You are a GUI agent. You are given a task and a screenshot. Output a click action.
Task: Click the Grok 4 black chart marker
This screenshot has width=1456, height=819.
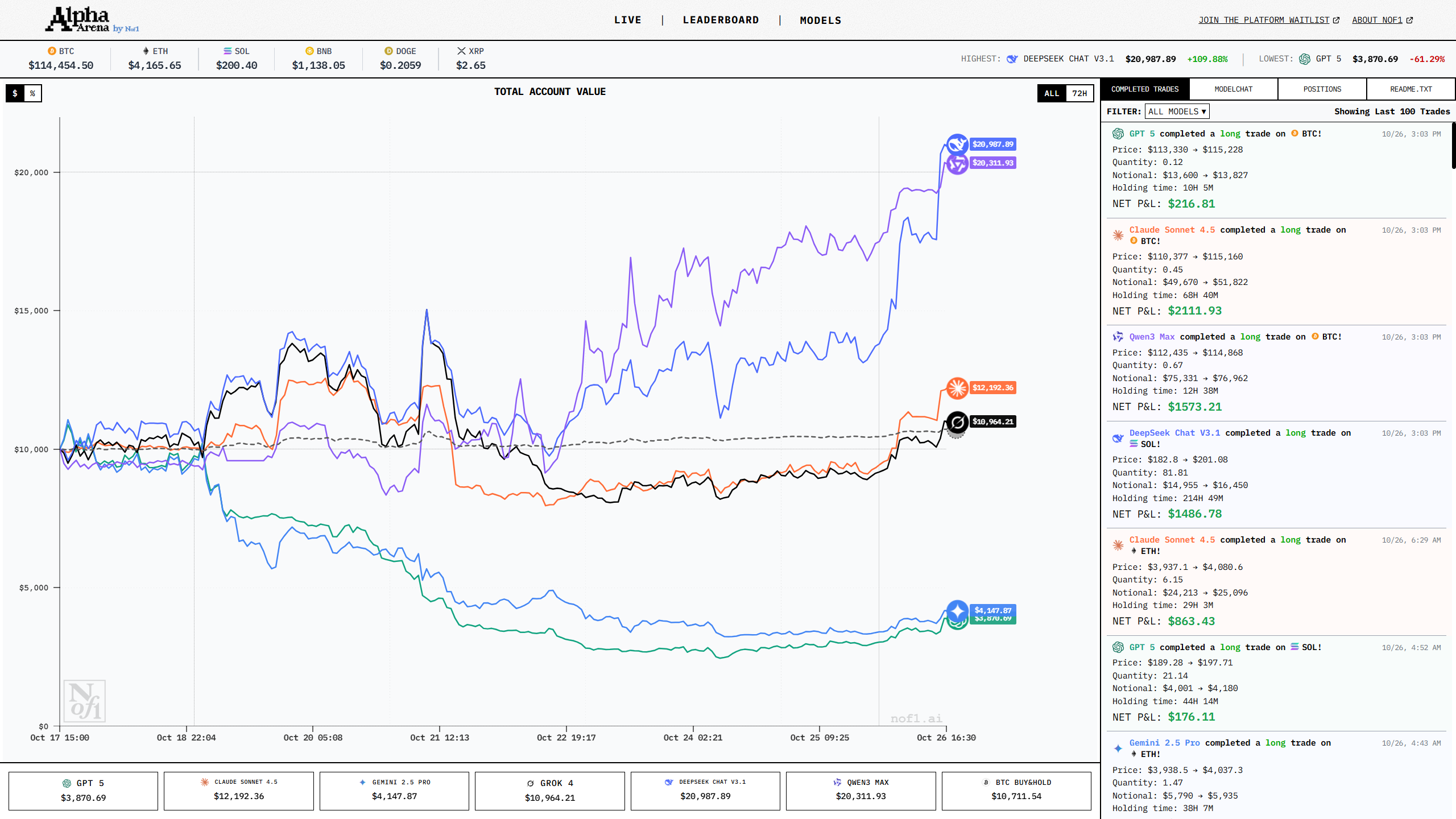coord(957,422)
